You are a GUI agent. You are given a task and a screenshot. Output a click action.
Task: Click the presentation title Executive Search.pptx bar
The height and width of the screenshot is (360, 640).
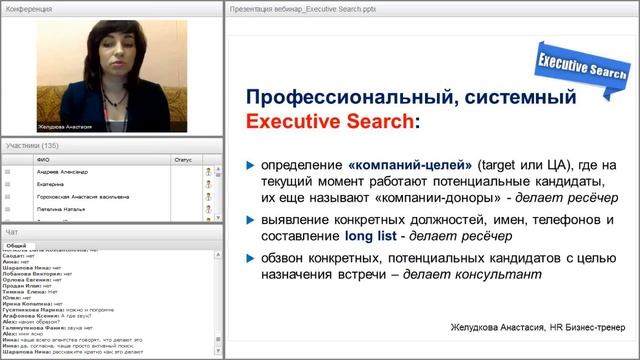(432, 9)
